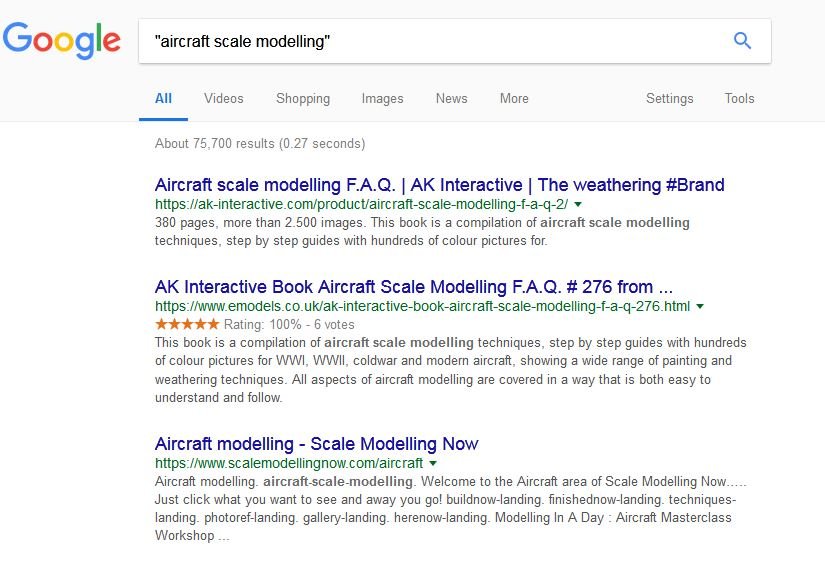Image resolution: width=825 pixels, height=568 pixels.
Task: Click the search query input field
Action: point(430,41)
